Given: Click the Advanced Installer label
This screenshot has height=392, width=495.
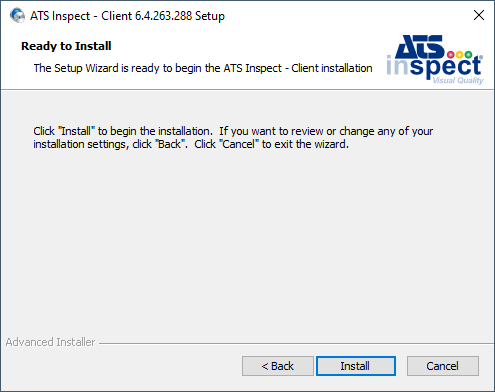Looking at the screenshot, I should [x=50, y=342].
